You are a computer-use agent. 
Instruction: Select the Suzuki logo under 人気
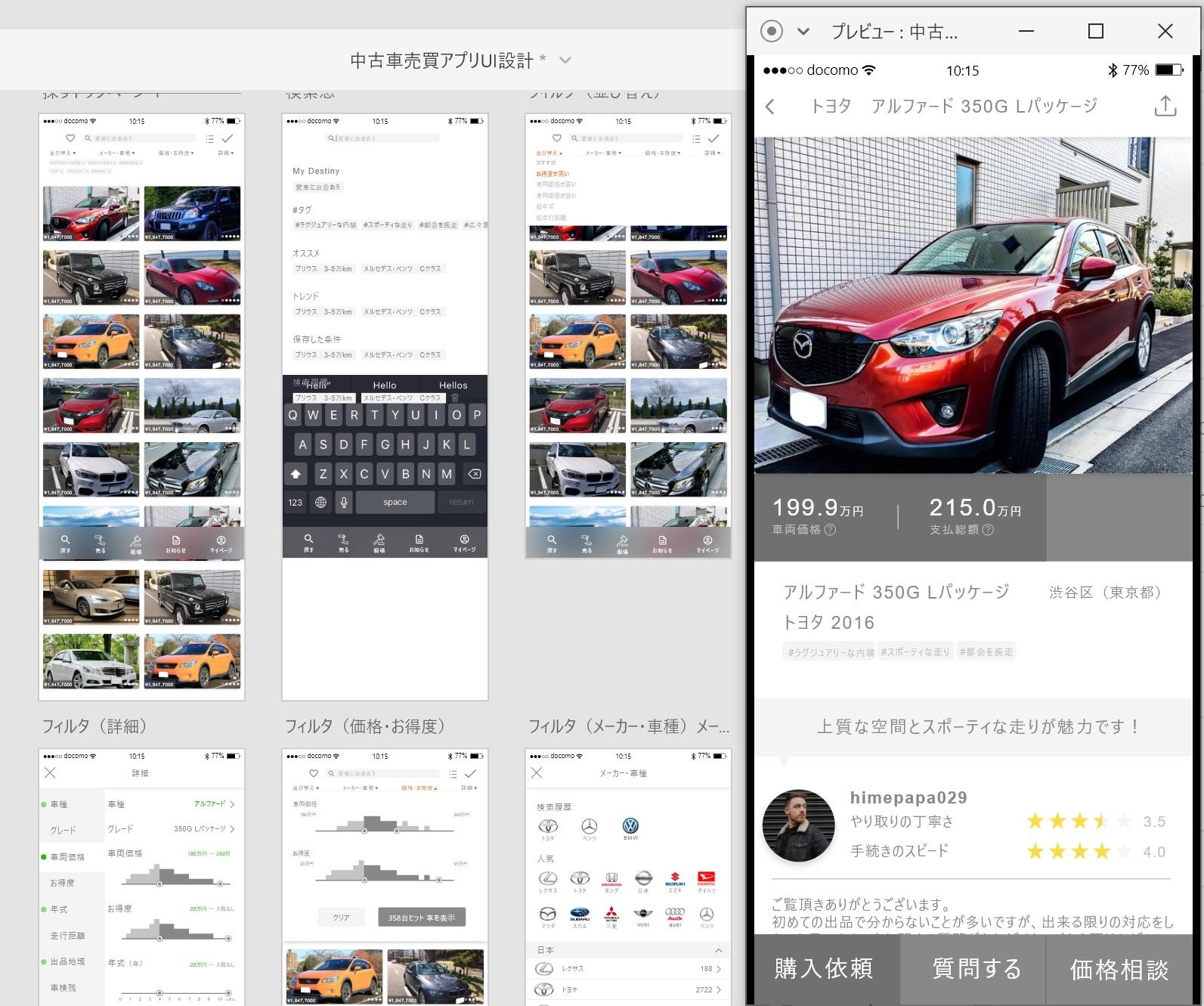coord(674,878)
